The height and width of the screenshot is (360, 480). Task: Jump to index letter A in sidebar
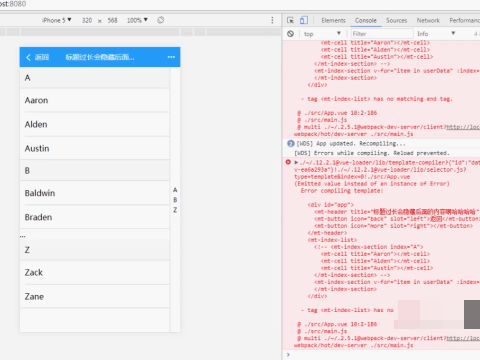[x=175, y=190]
